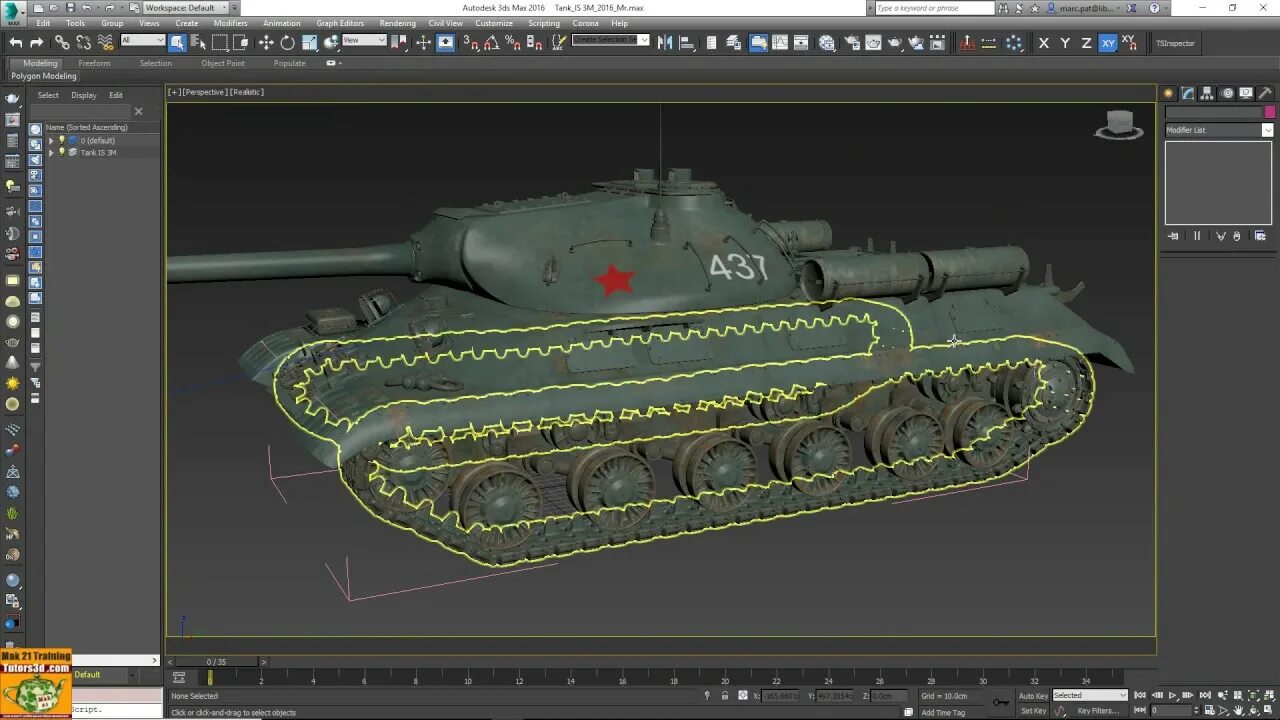This screenshot has height=720, width=1280.
Task: Click the time slider 0 / 35 handle
Action: pos(217,662)
